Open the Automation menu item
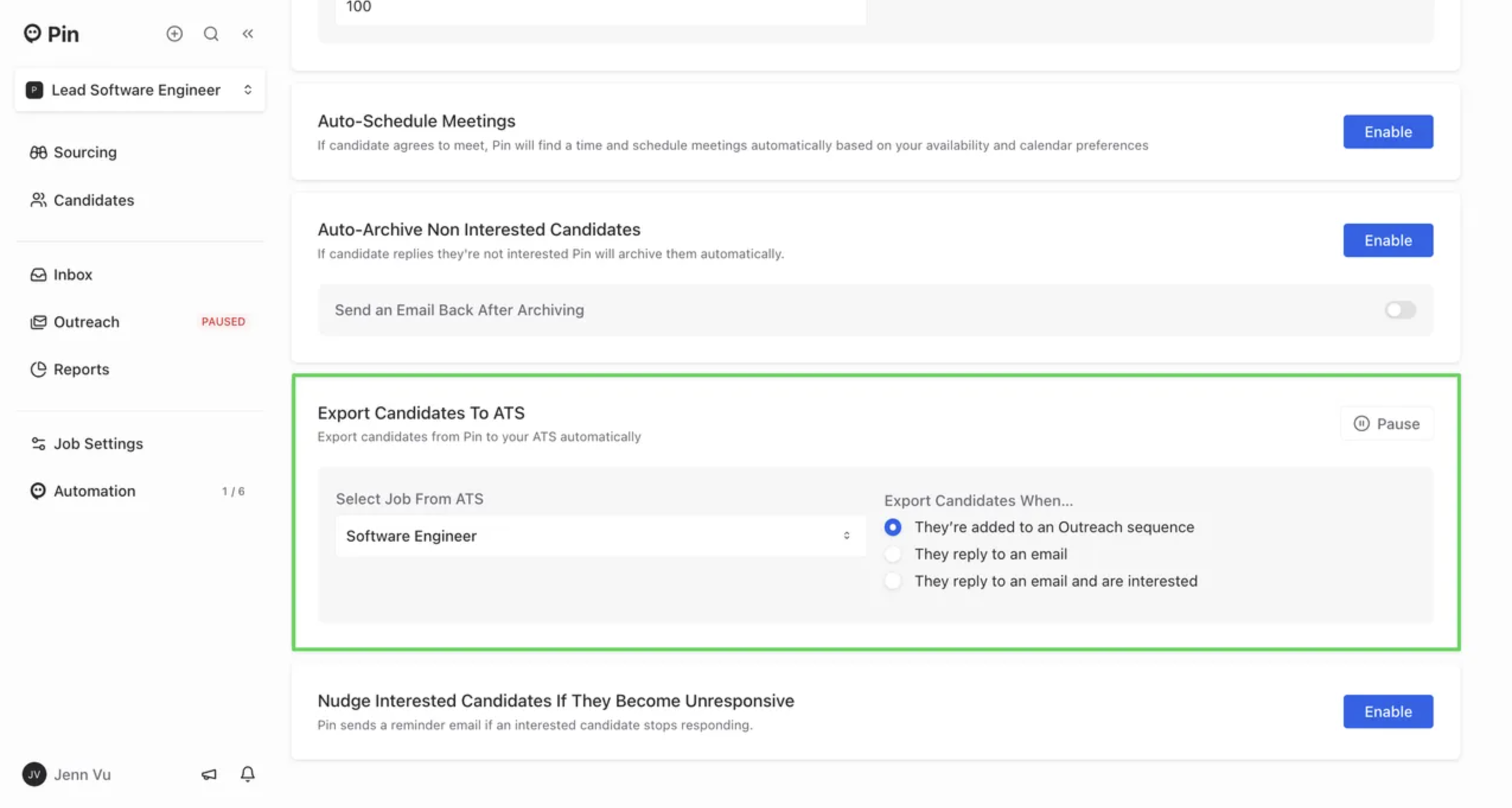Image resolution: width=1512 pixels, height=808 pixels. pos(94,491)
